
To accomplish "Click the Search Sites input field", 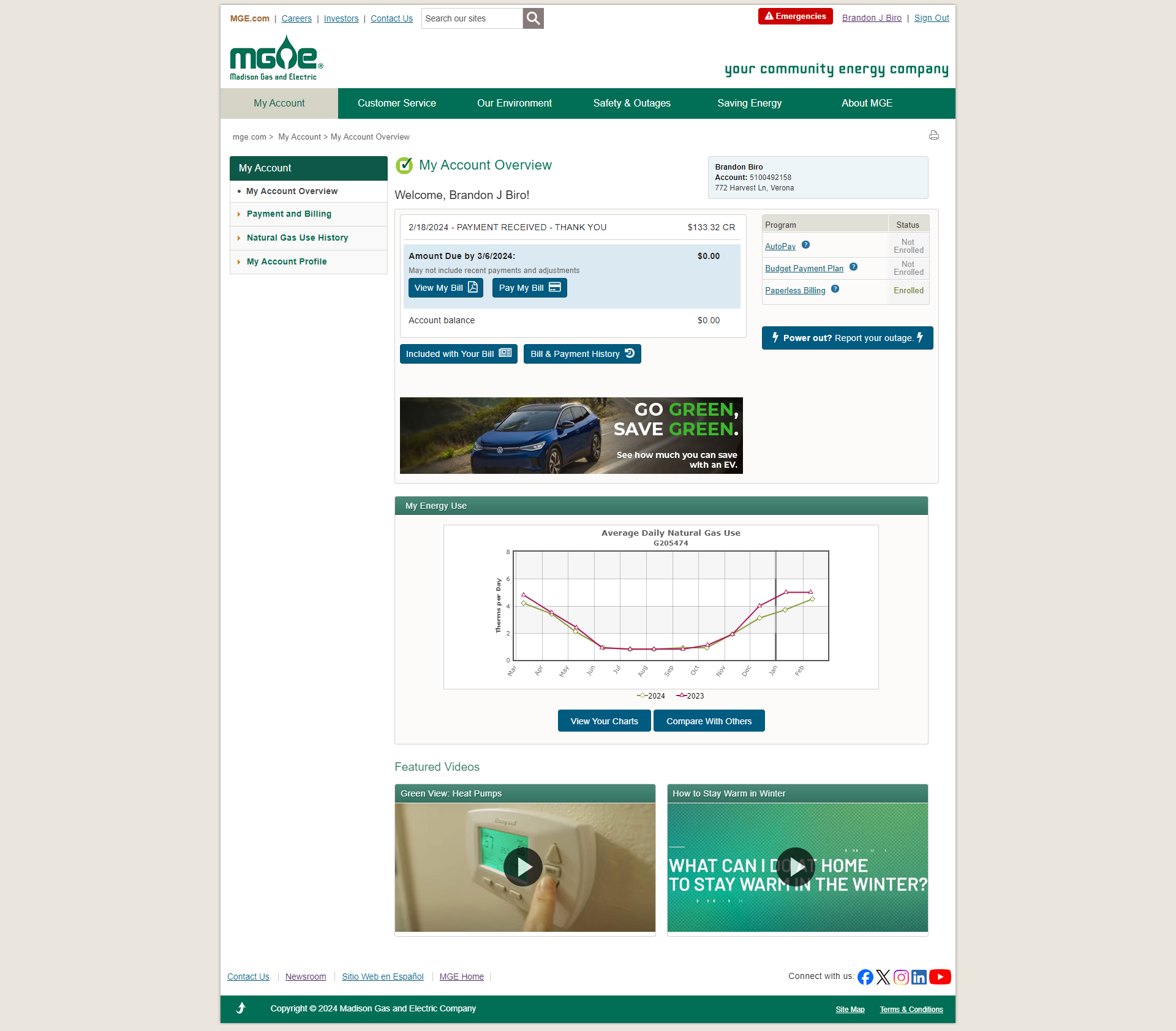I will (x=471, y=18).
